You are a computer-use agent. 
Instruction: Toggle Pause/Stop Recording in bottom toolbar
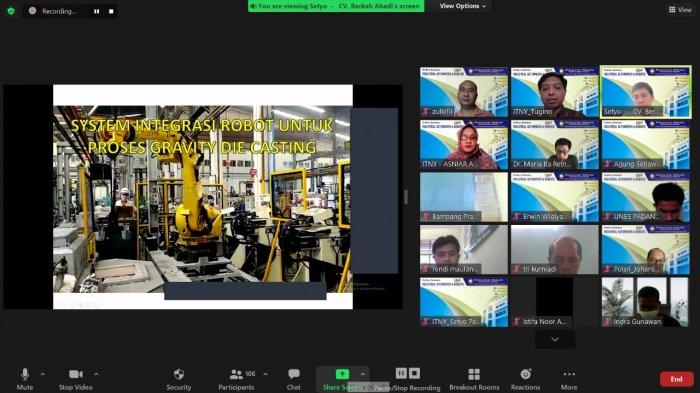click(408, 373)
